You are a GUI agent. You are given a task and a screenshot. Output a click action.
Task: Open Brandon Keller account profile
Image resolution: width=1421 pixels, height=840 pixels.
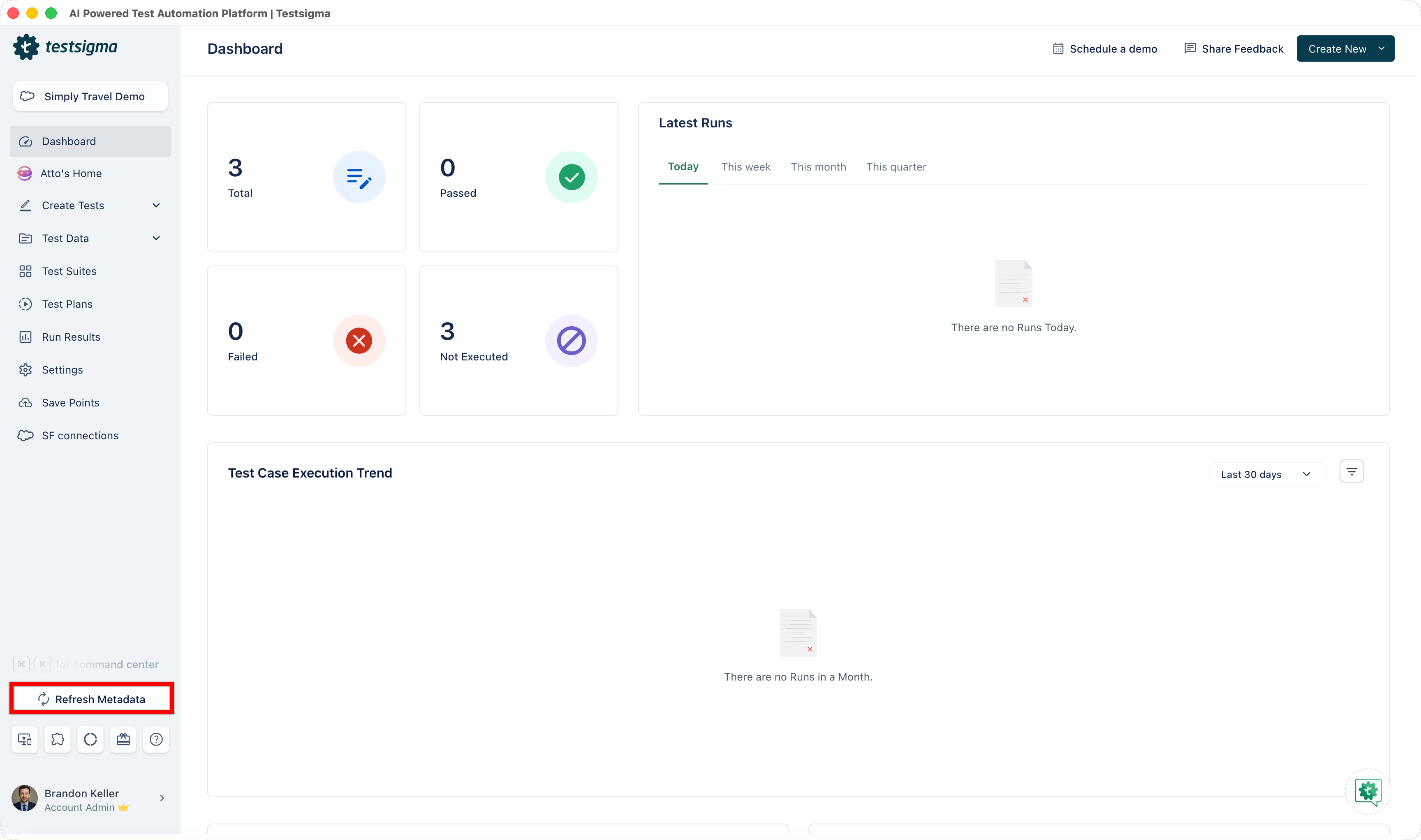point(88,798)
